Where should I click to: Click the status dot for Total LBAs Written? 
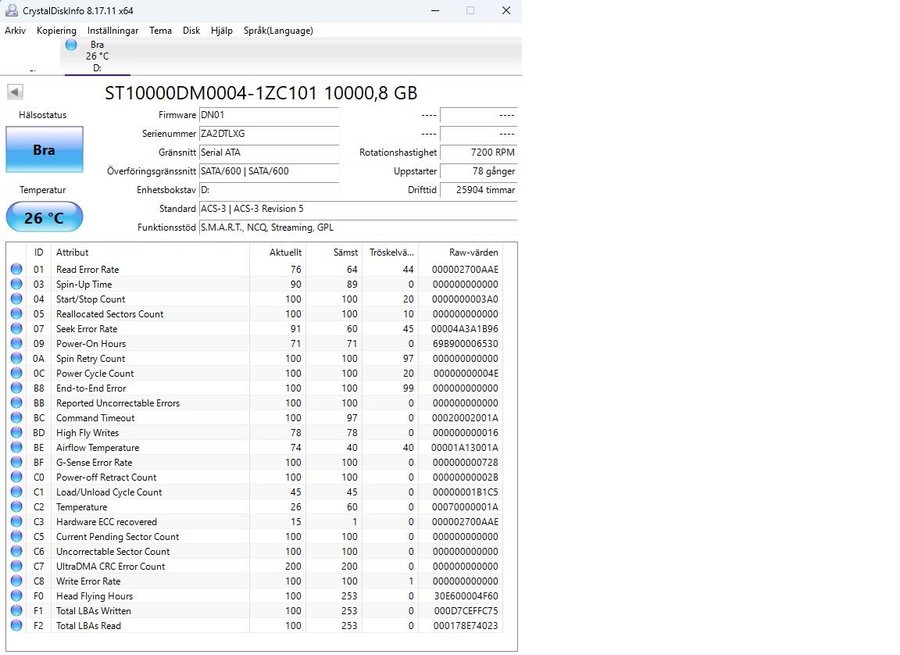pyautogui.click(x=16, y=611)
